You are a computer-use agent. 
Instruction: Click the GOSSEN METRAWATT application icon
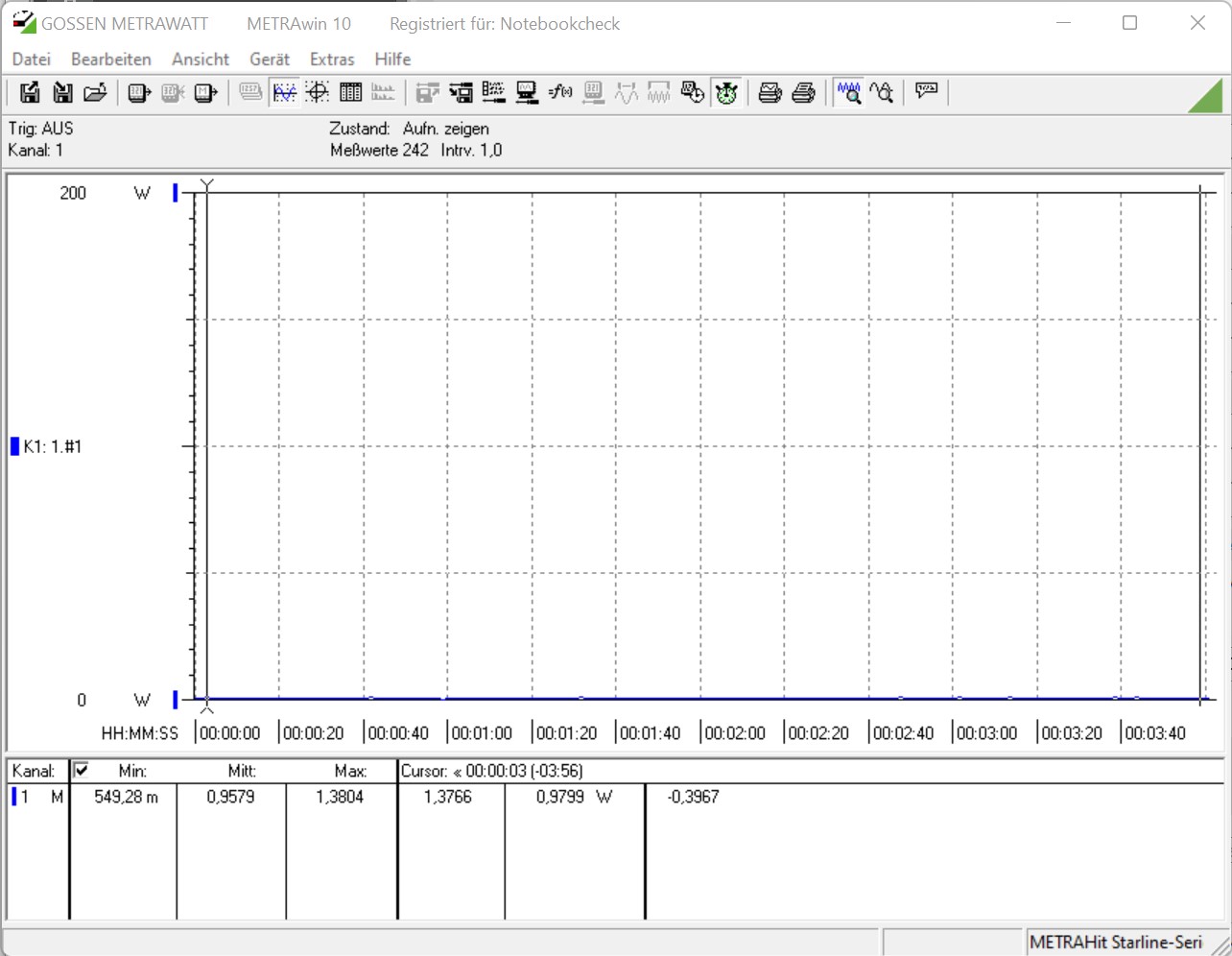pyautogui.click(x=24, y=23)
